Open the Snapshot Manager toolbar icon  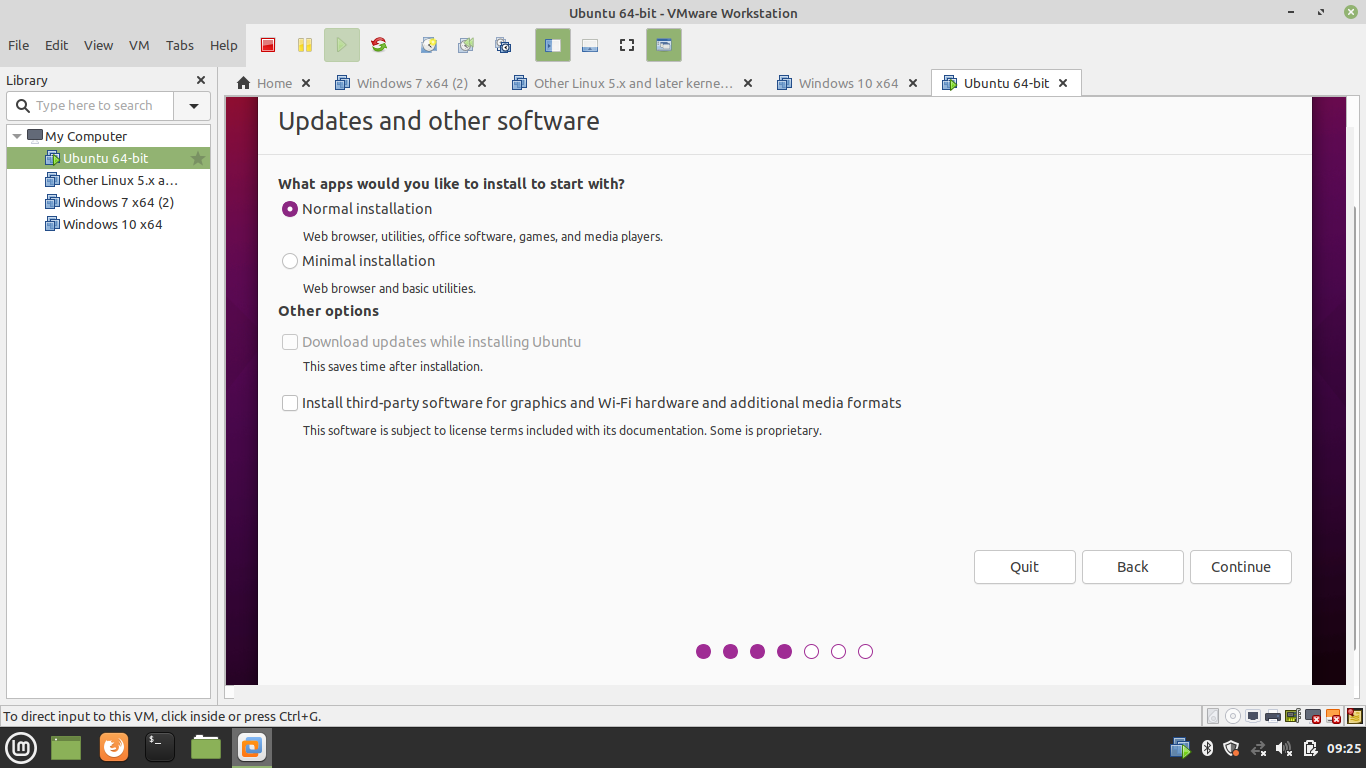(503, 45)
